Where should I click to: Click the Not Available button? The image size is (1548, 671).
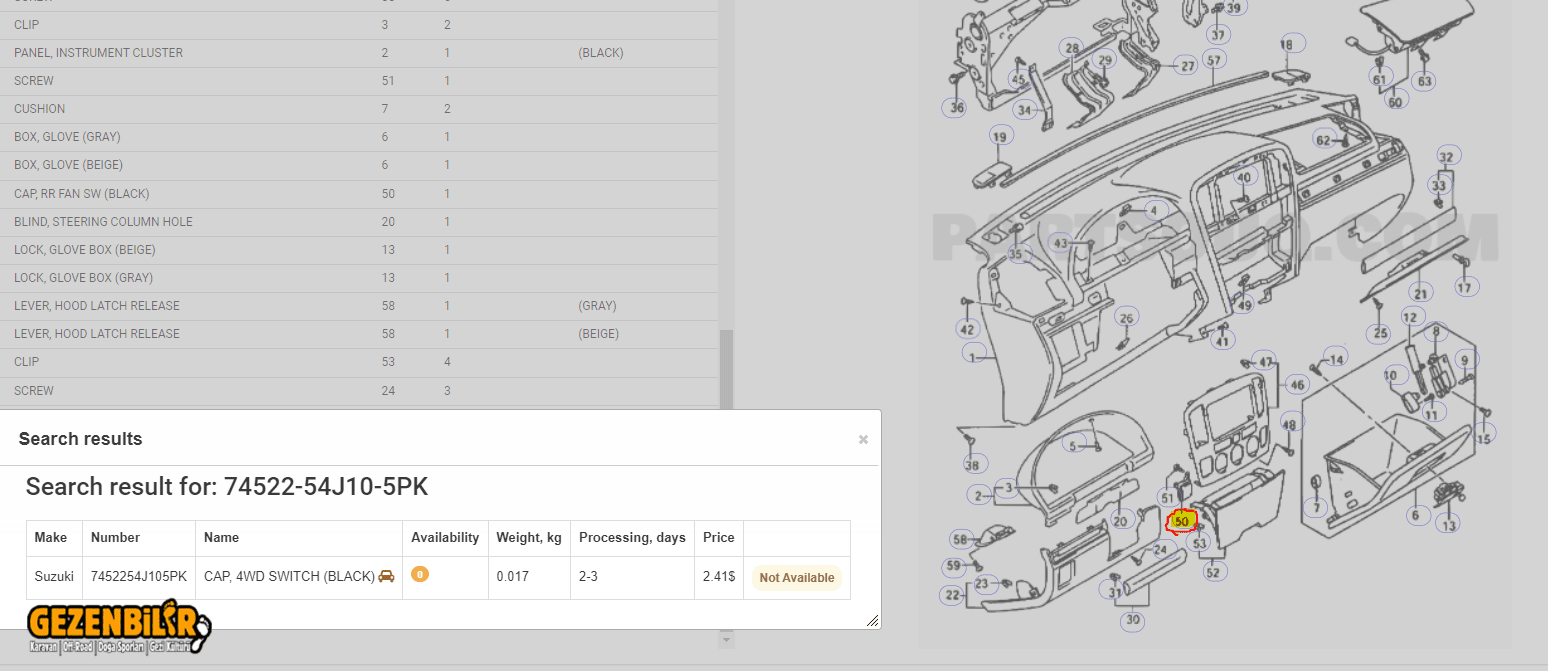coord(796,578)
